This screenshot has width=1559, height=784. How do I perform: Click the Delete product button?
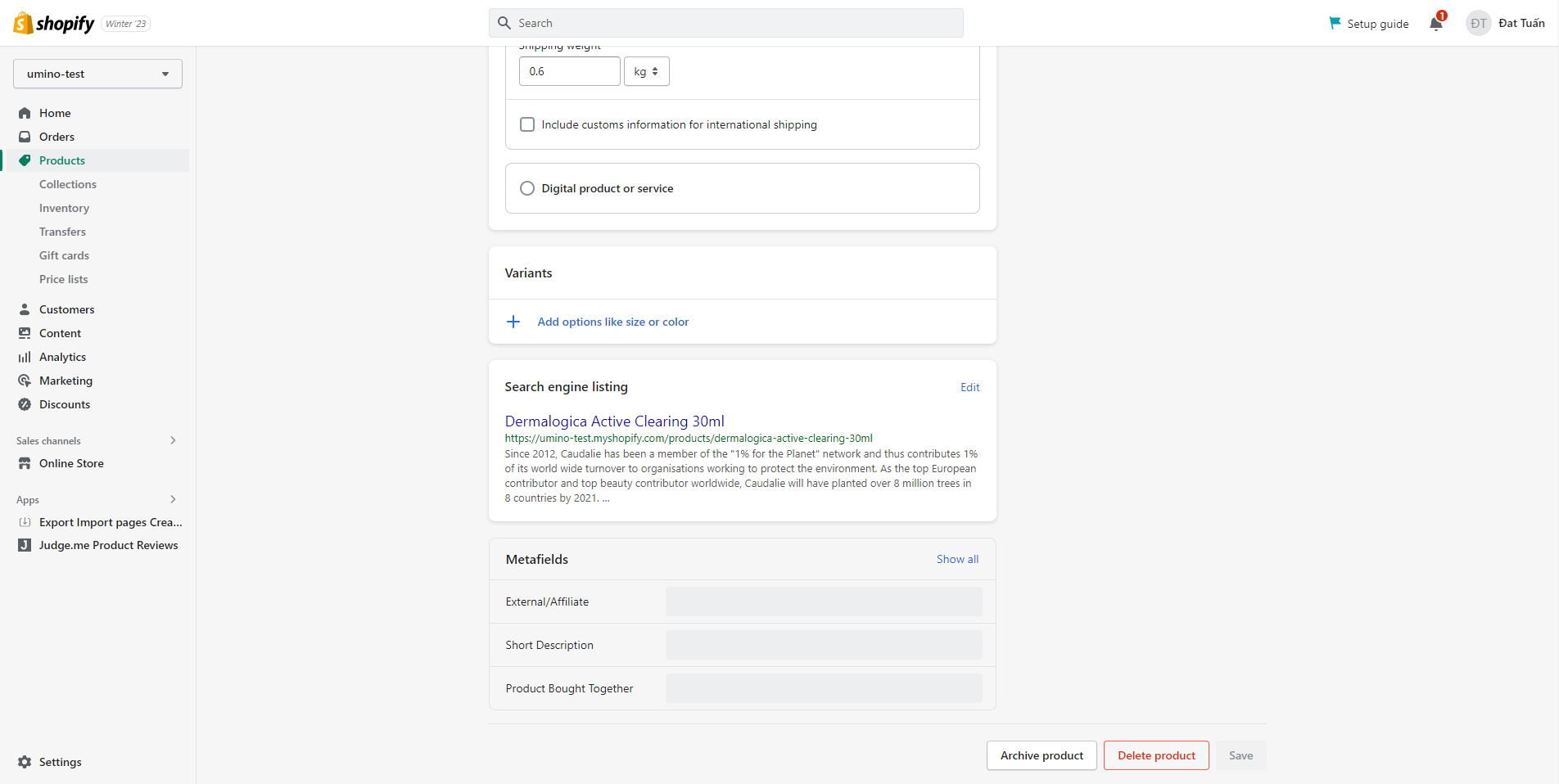(x=1156, y=755)
